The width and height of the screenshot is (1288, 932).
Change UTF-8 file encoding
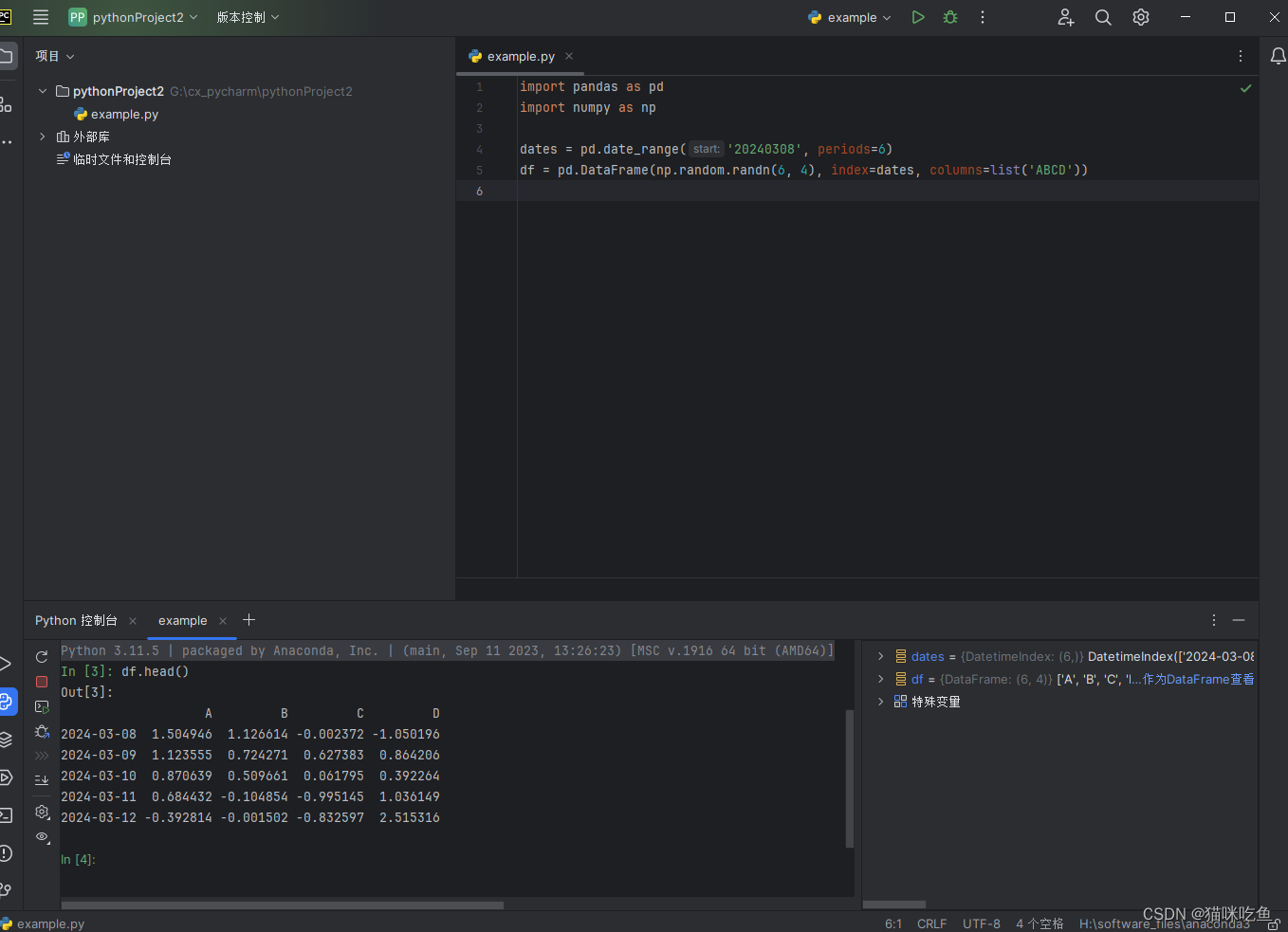click(982, 923)
